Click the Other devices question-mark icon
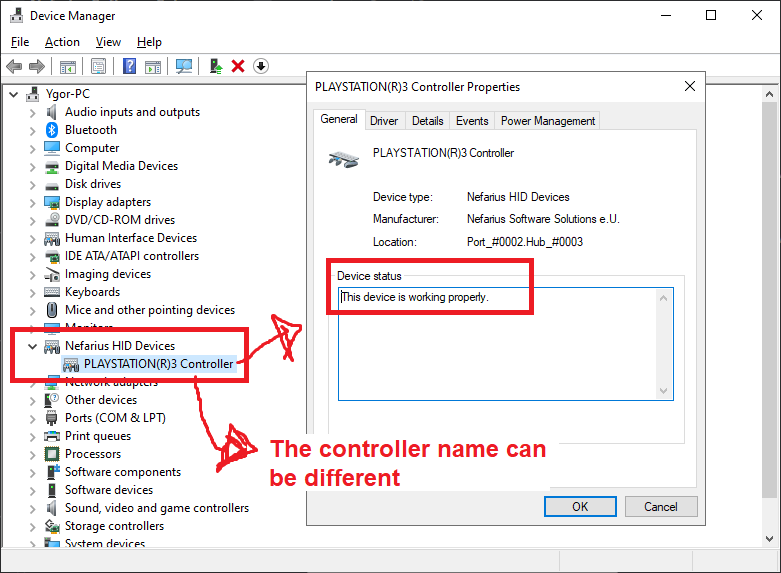The height and width of the screenshot is (573, 781). click(52, 400)
